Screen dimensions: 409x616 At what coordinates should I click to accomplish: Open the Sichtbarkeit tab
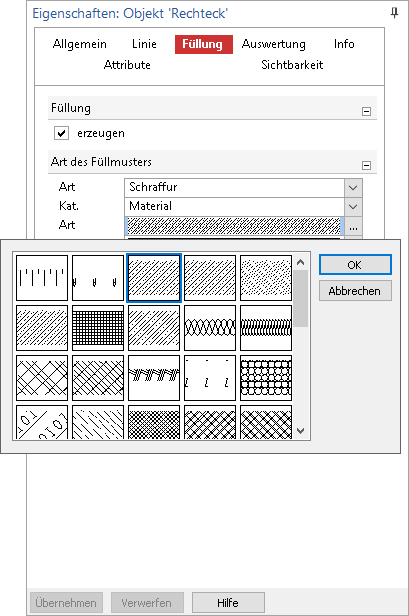click(292, 65)
